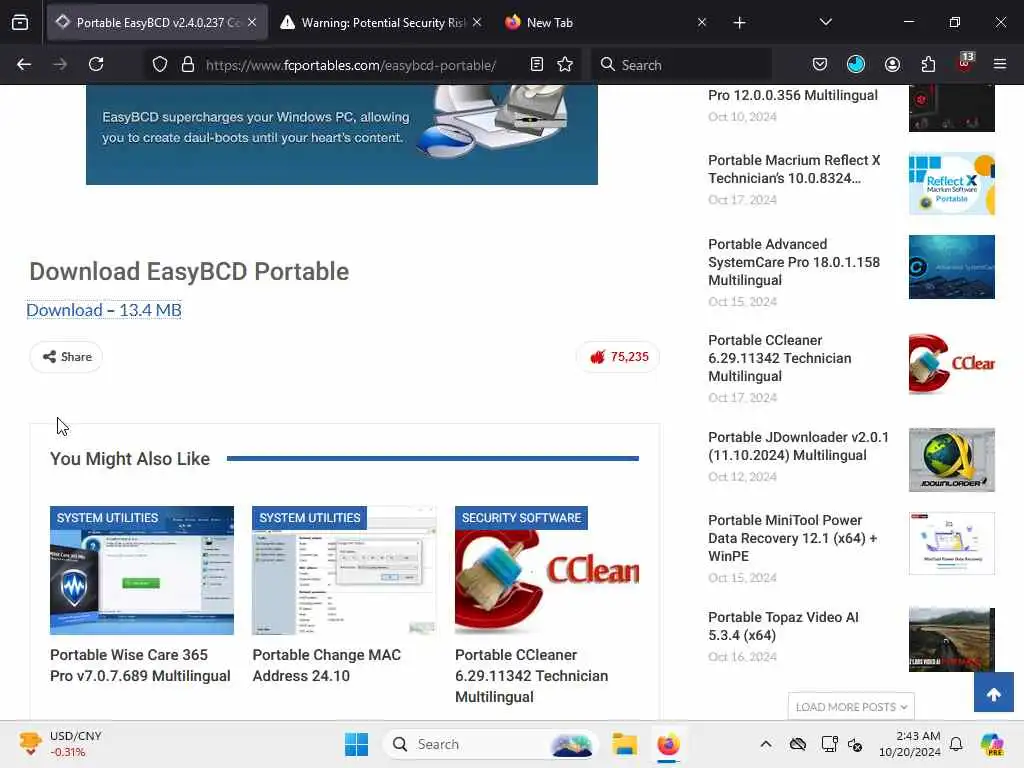Viewport: 1024px width, 768px height.
Task: Open Portable Wise Care 365 Pro title link
Action: (140, 665)
